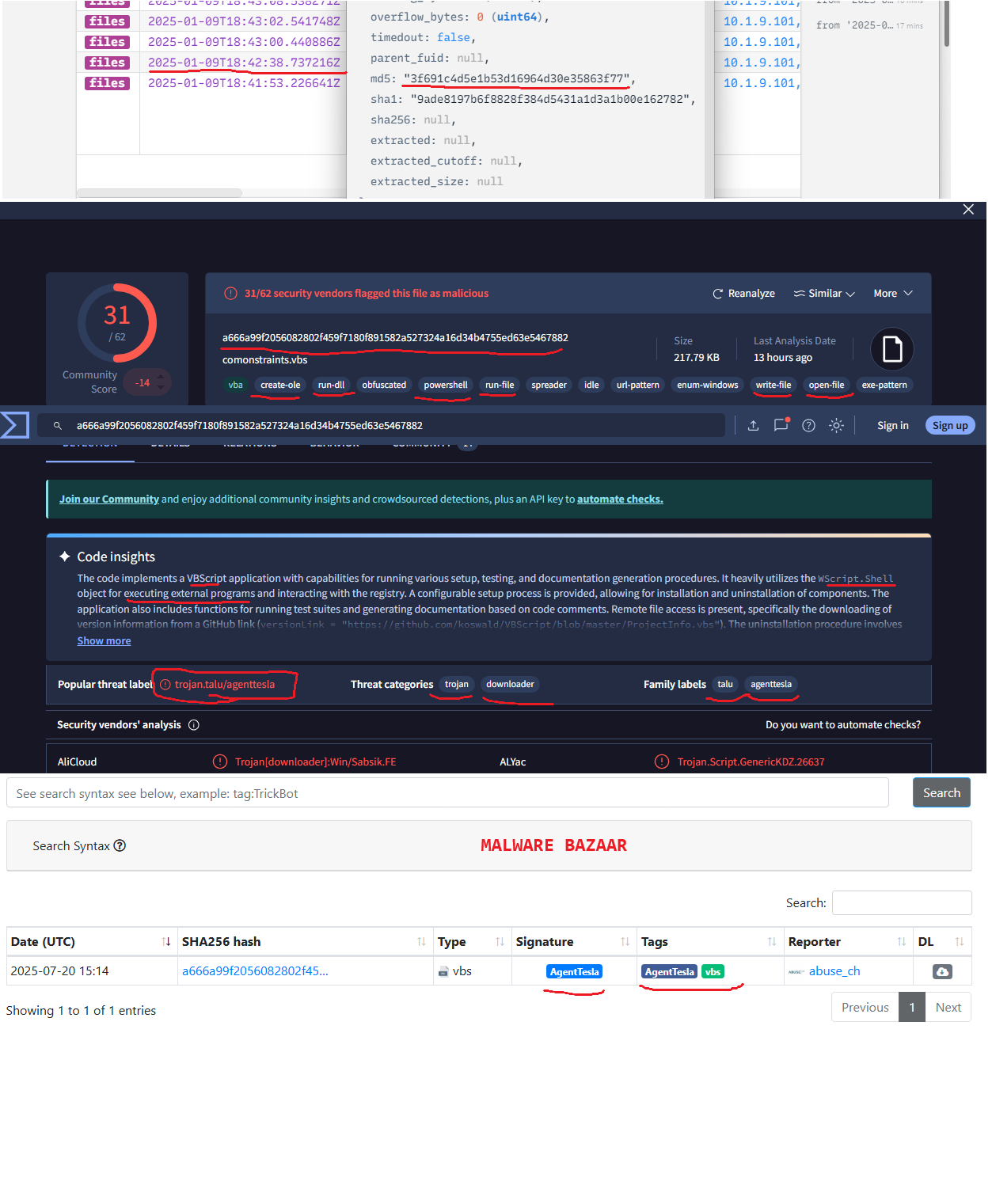Select page 1 in pagination

(x=912, y=1008)
